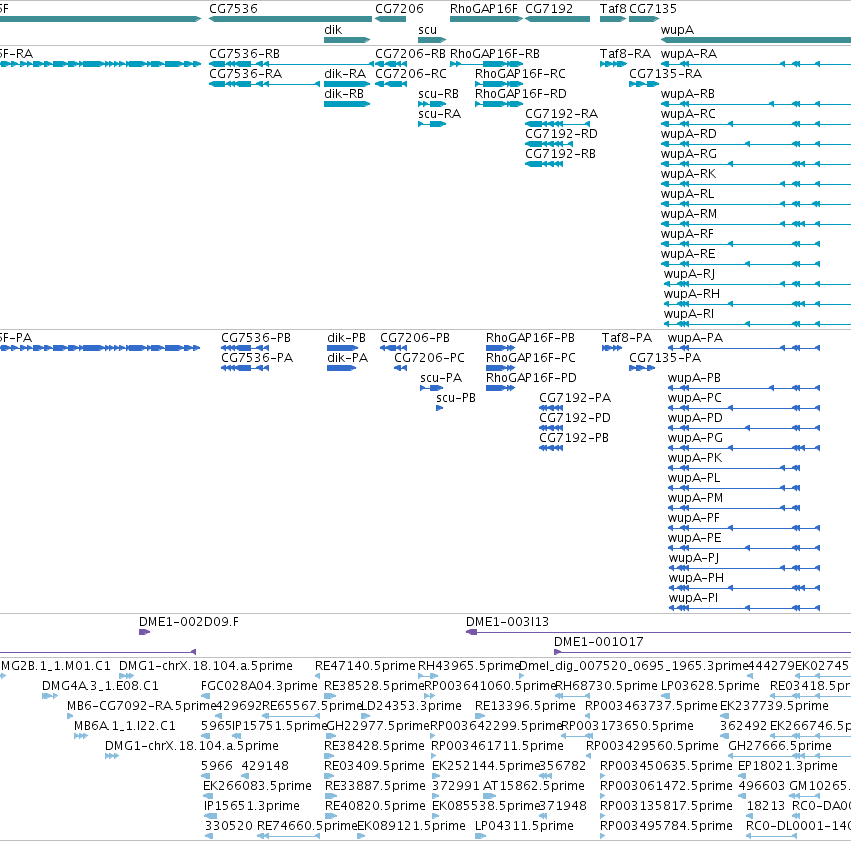Click EST RE13396.5prime
The image size is (851, 841).
point(478,716)
